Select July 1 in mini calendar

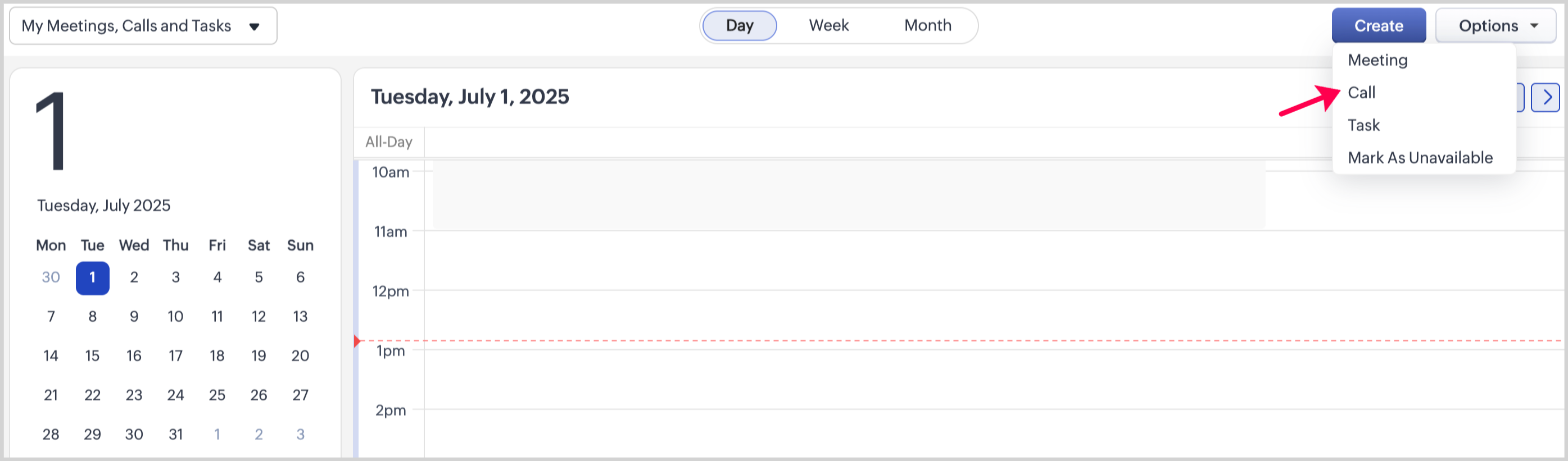click(93, 278)
